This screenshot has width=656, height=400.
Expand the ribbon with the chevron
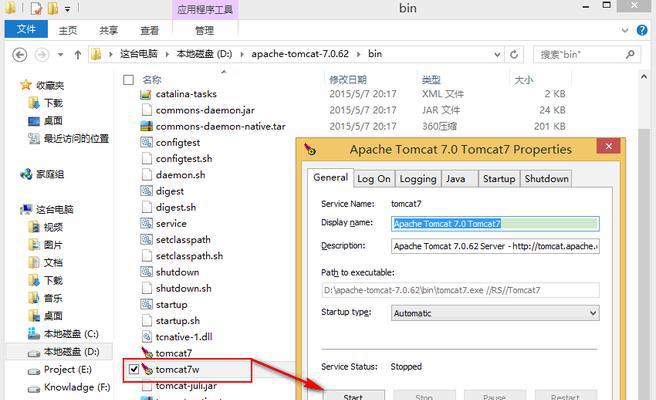(x=625, y=30)
